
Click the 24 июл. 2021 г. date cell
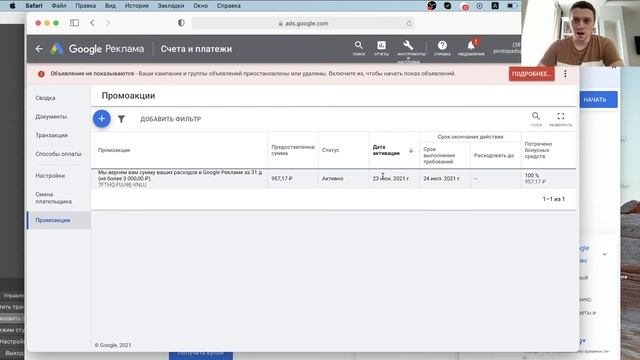pyautogui.click(x=442, y=179)
